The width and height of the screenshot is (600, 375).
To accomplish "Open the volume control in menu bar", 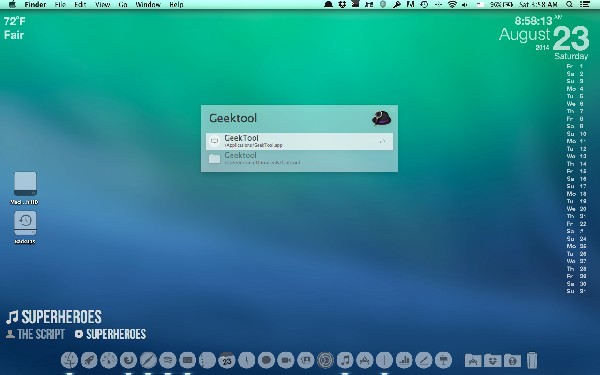I will click(x=465, y=5).
